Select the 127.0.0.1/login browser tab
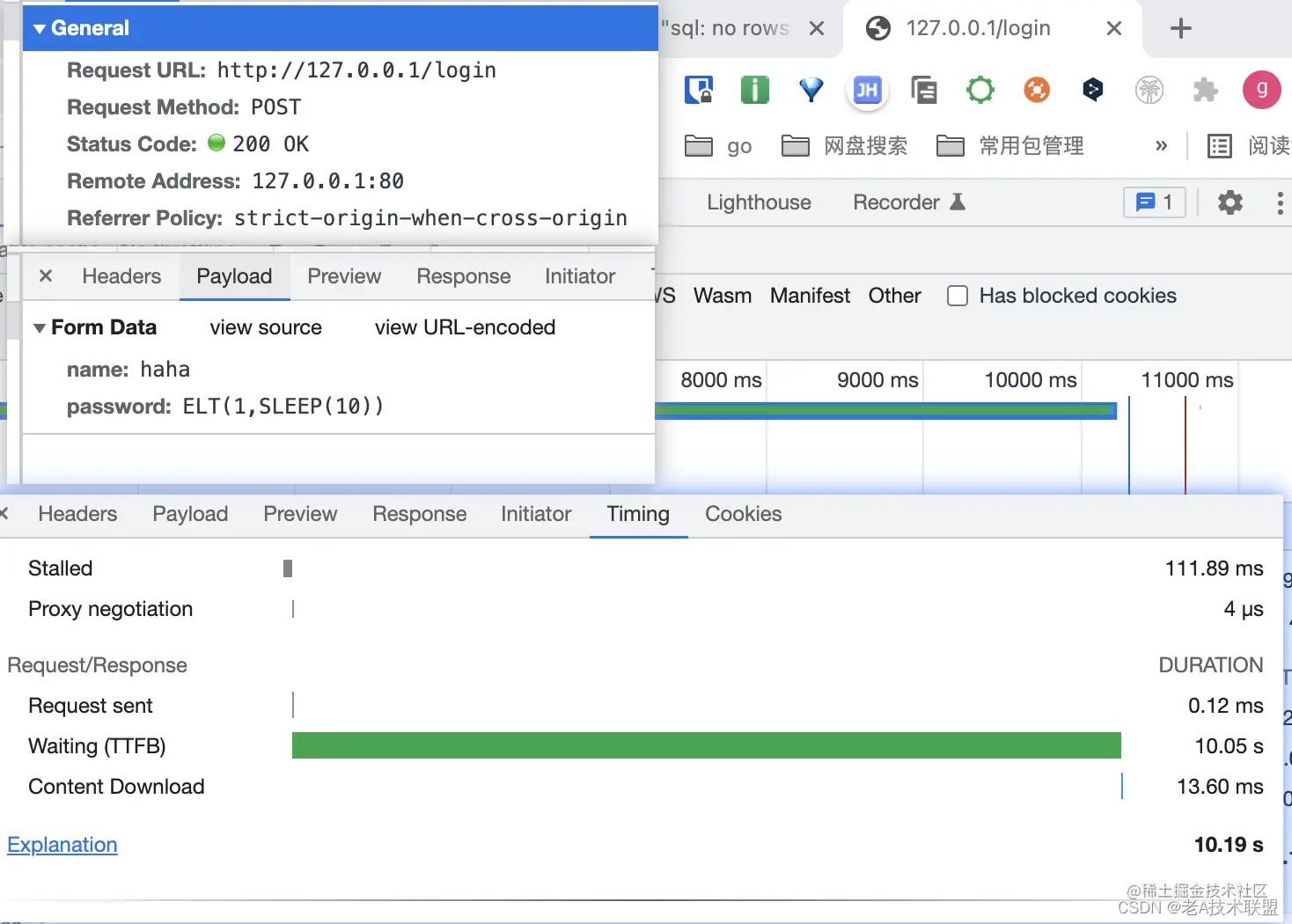The height and width of the screenshot is (924, 1292). point(979,28)
